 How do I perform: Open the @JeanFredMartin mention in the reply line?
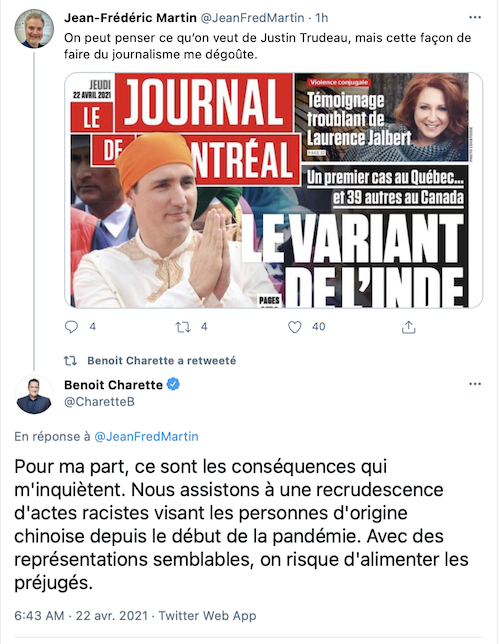146,436
